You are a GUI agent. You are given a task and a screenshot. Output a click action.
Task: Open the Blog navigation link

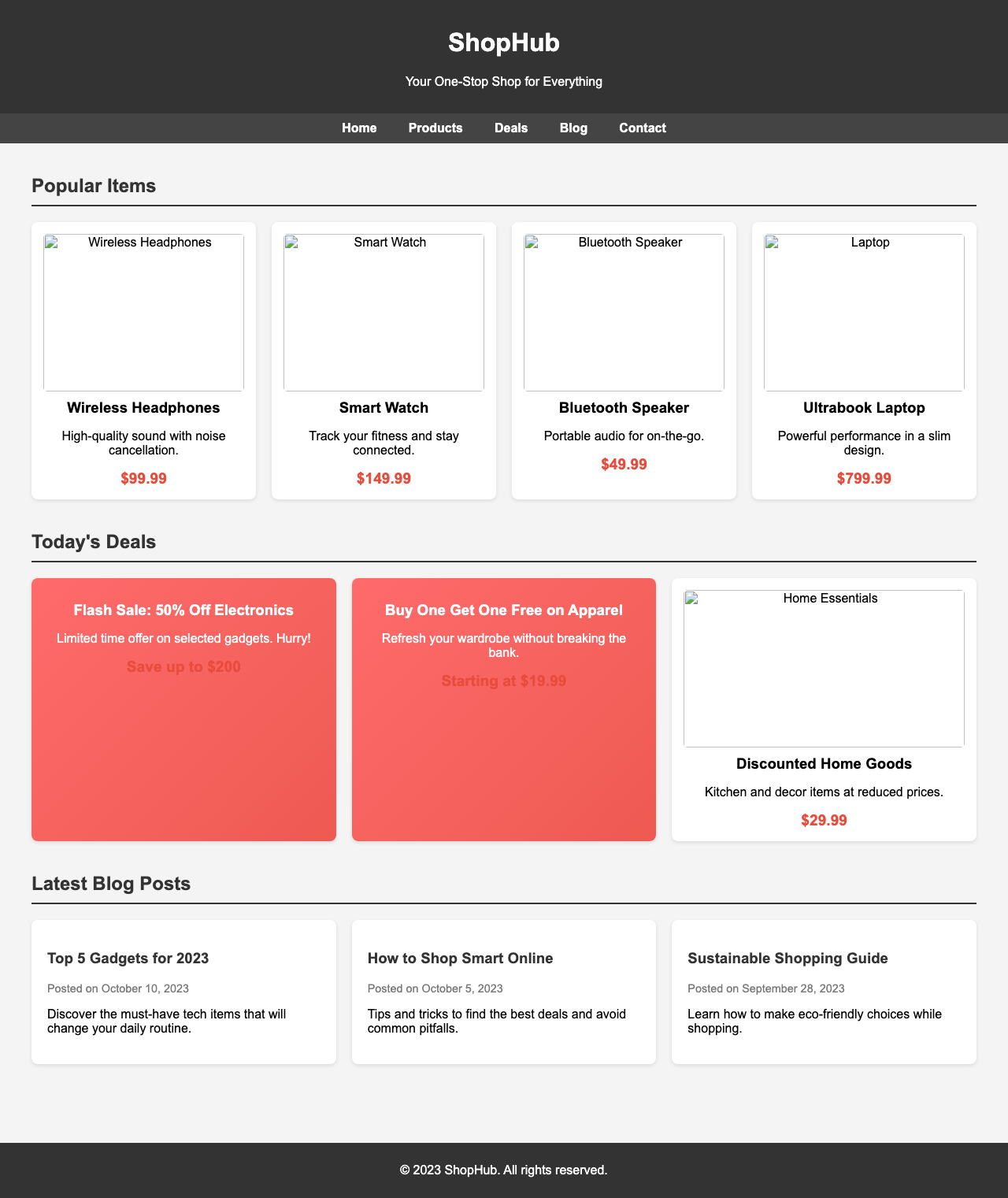pyautogui.click(x=575, y=128)
